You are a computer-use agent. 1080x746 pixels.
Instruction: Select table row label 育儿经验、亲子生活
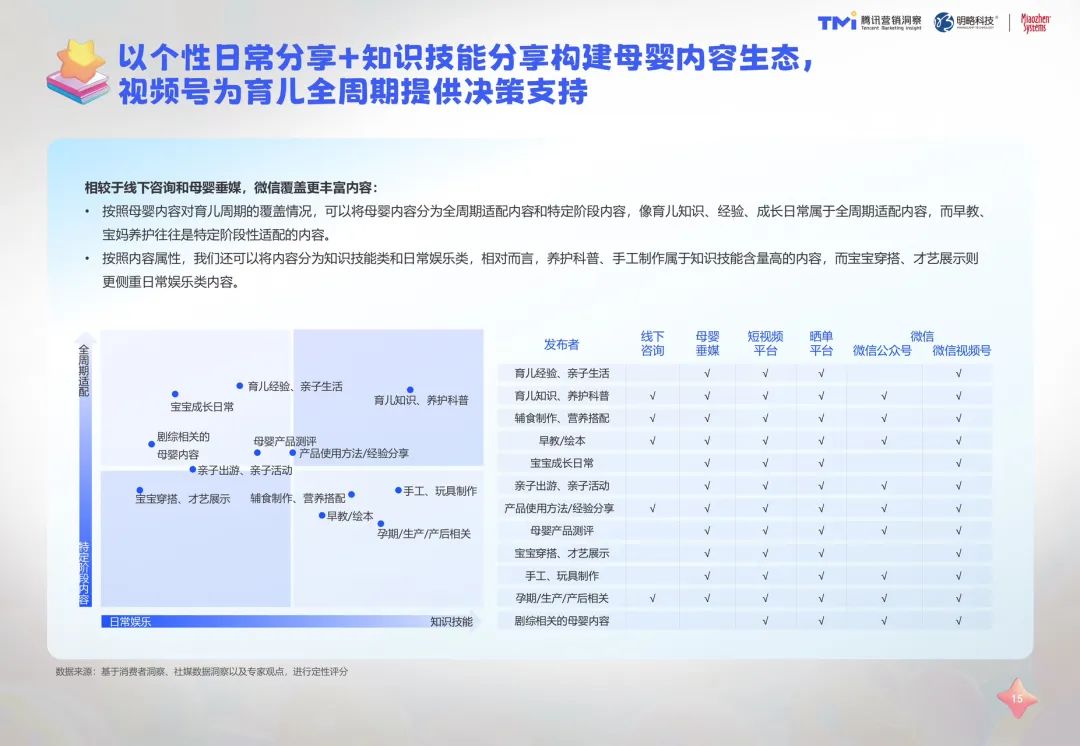click(x=561, y=373)
